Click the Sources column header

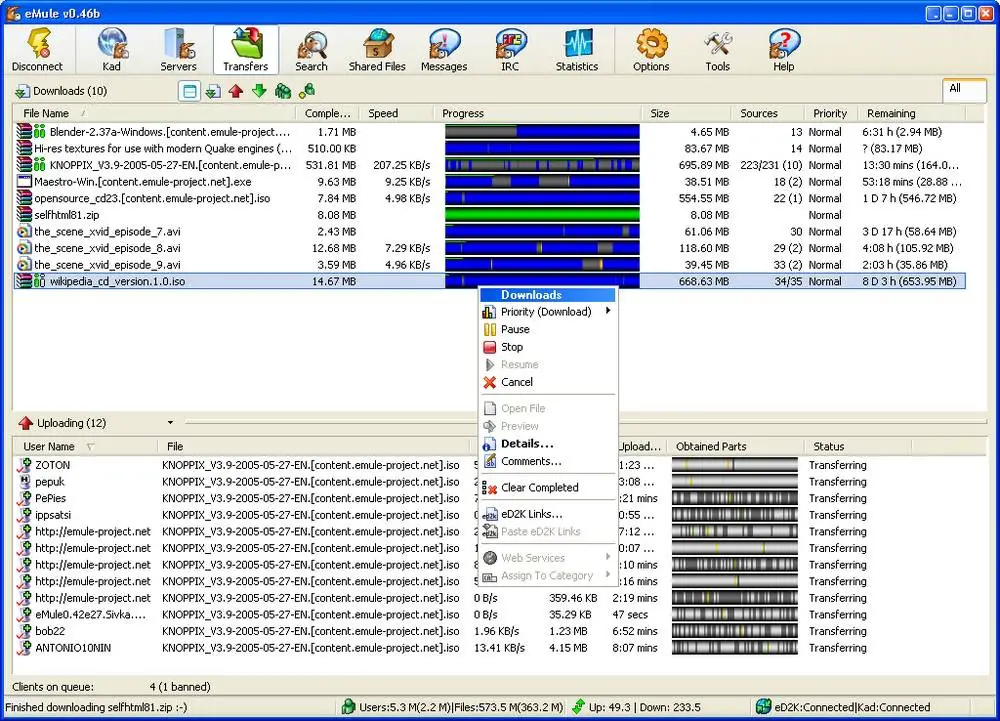click(759, 114)
